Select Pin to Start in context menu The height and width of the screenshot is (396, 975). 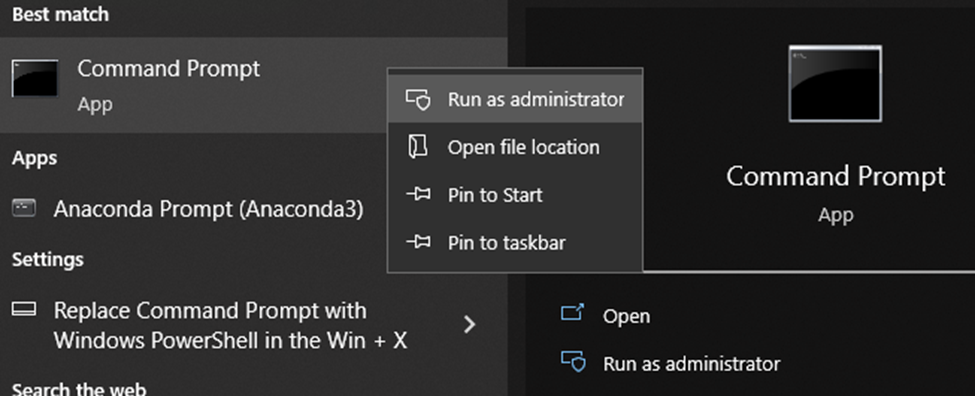click(x=515, y=195)
